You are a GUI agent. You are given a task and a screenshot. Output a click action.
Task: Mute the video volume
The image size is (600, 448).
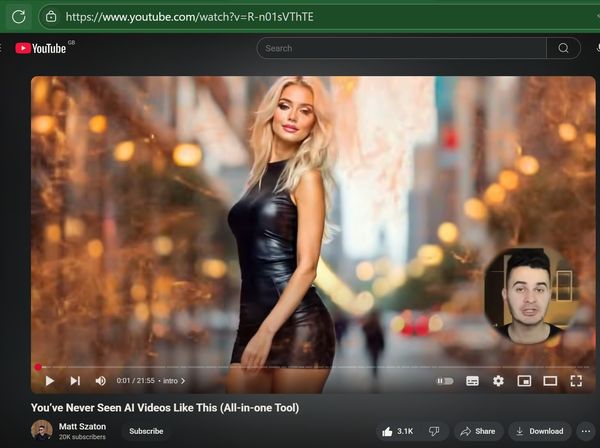coord(100,381)
